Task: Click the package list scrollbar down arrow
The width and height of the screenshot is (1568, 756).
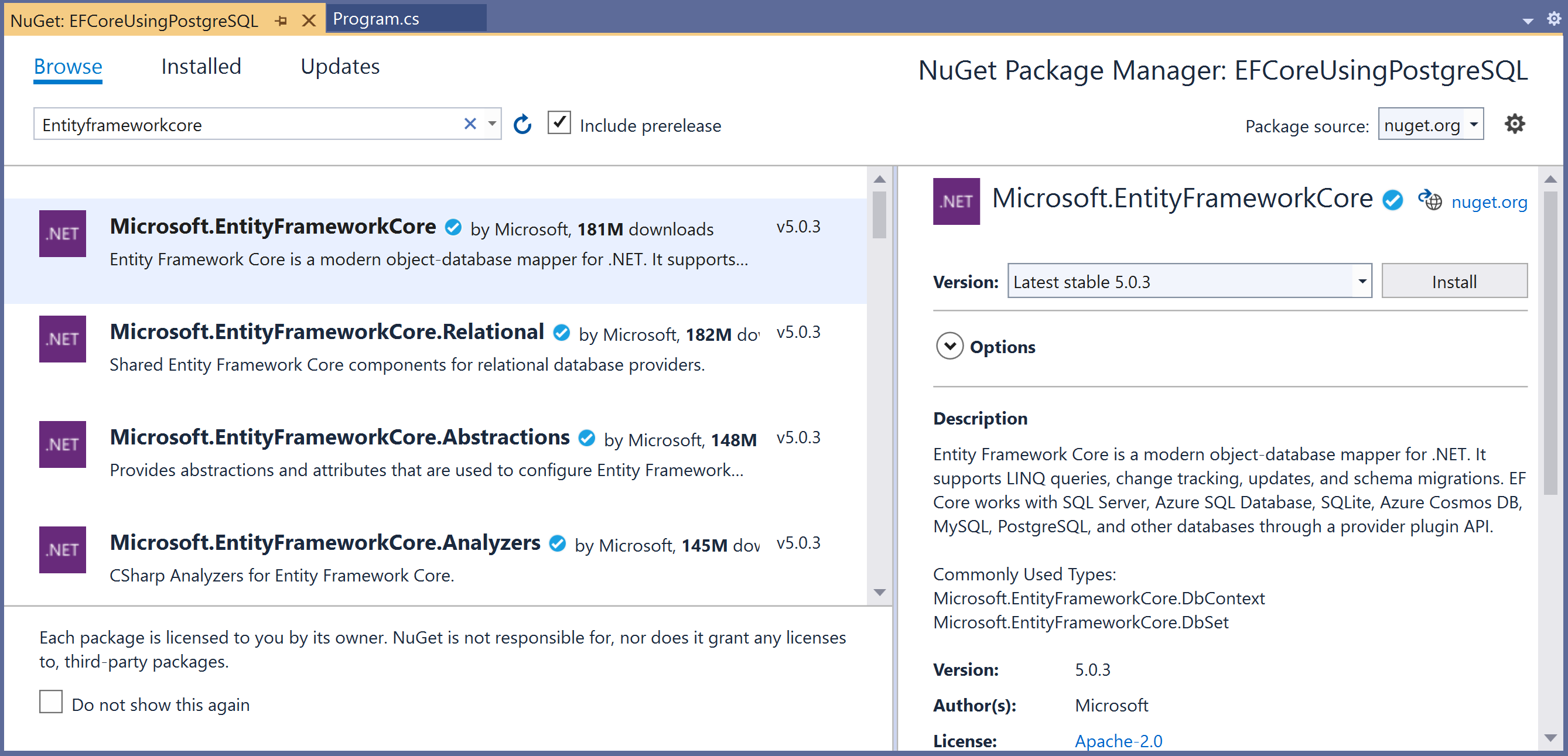Action: [x=879, y=592]
